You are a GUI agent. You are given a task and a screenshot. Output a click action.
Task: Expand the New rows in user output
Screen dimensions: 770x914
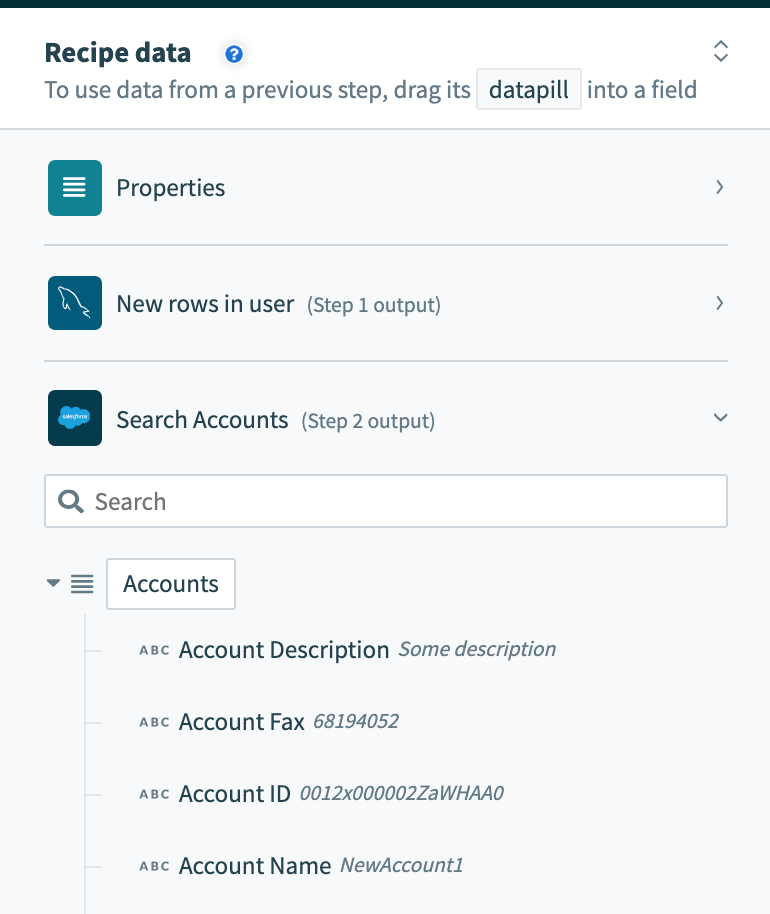tap(719, 303)
